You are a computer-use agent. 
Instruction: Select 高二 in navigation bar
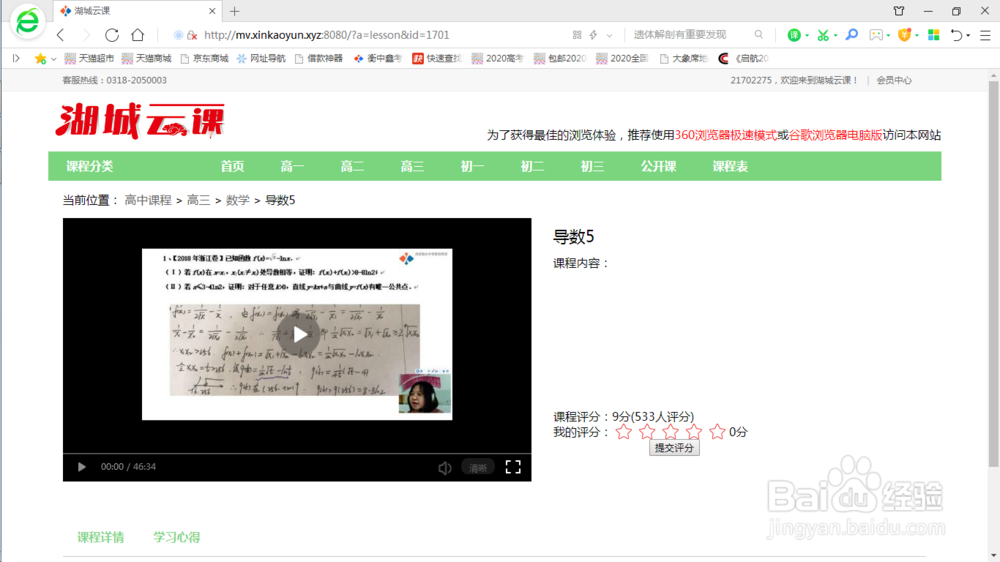[352, 166]
